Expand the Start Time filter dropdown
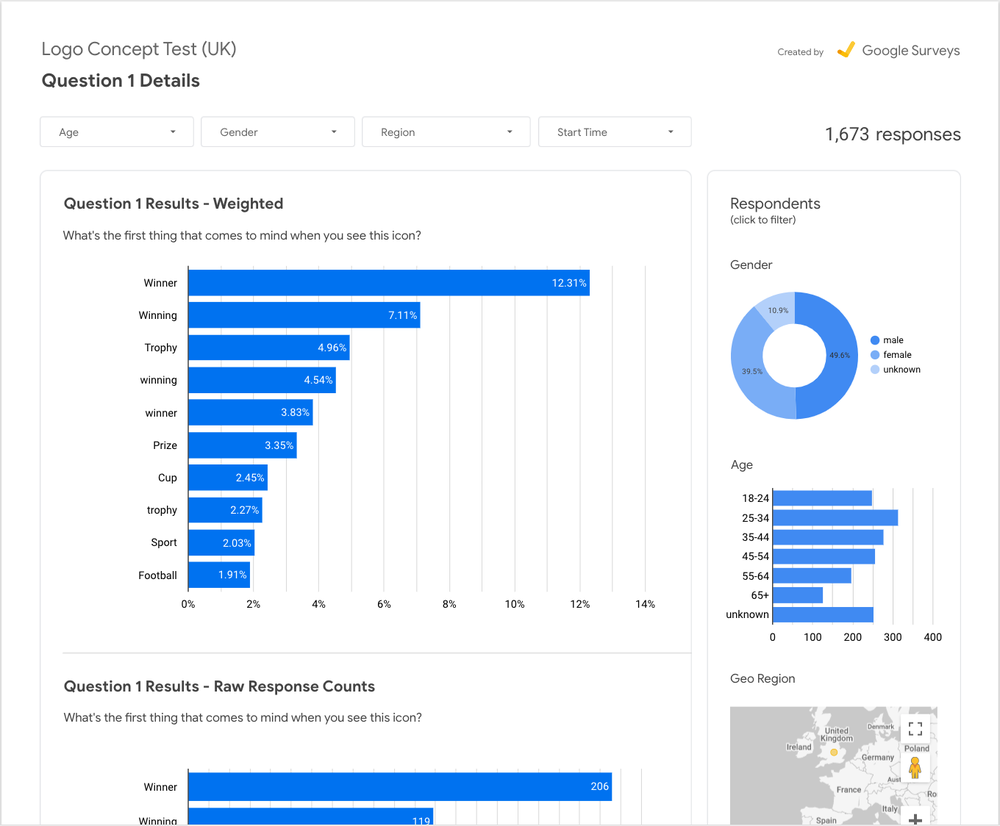Viewport: 1000px width, 826px height. click(x=614, y=132)
